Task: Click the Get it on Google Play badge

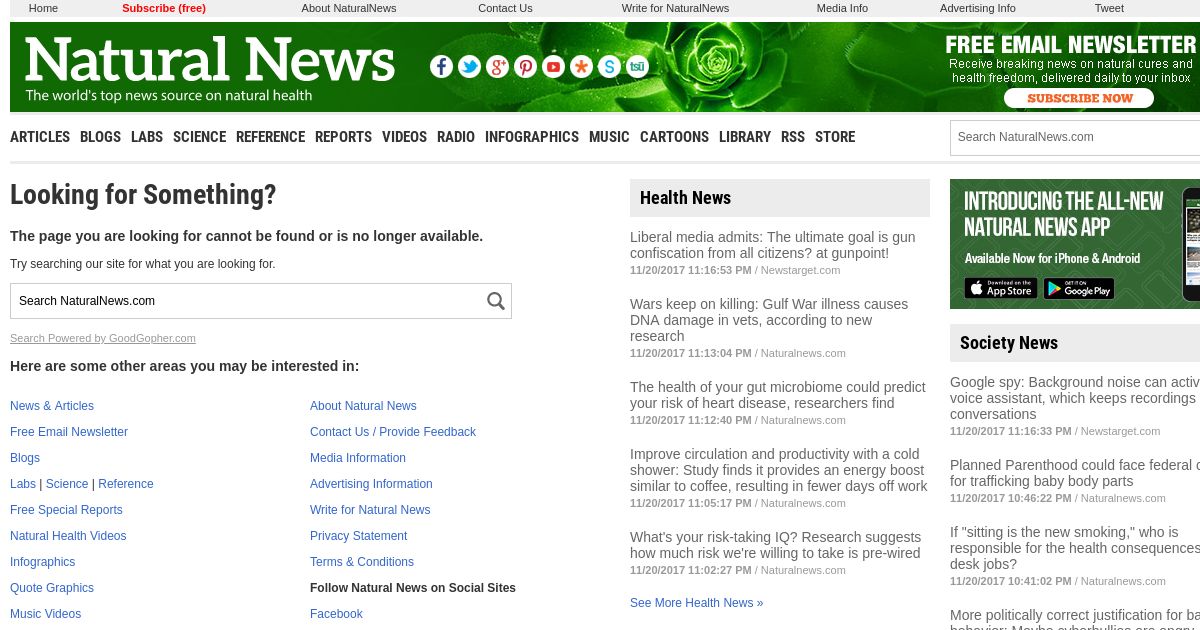Action: (1079, 289)
